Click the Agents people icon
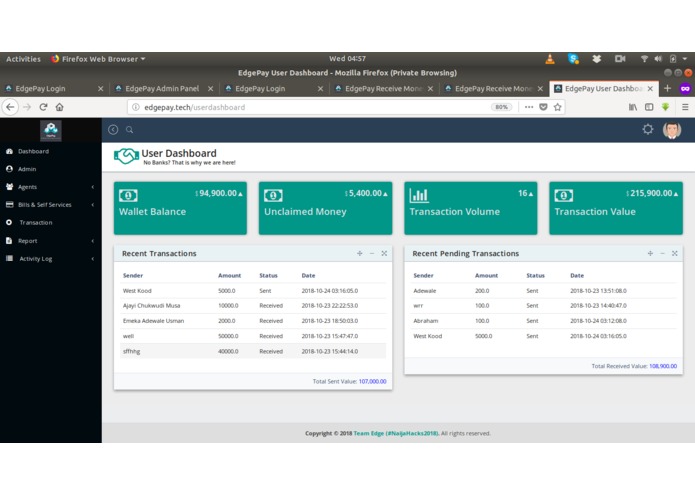Viewport: 695px width, 494px height. pyautogui.click(x=9, y=187)
